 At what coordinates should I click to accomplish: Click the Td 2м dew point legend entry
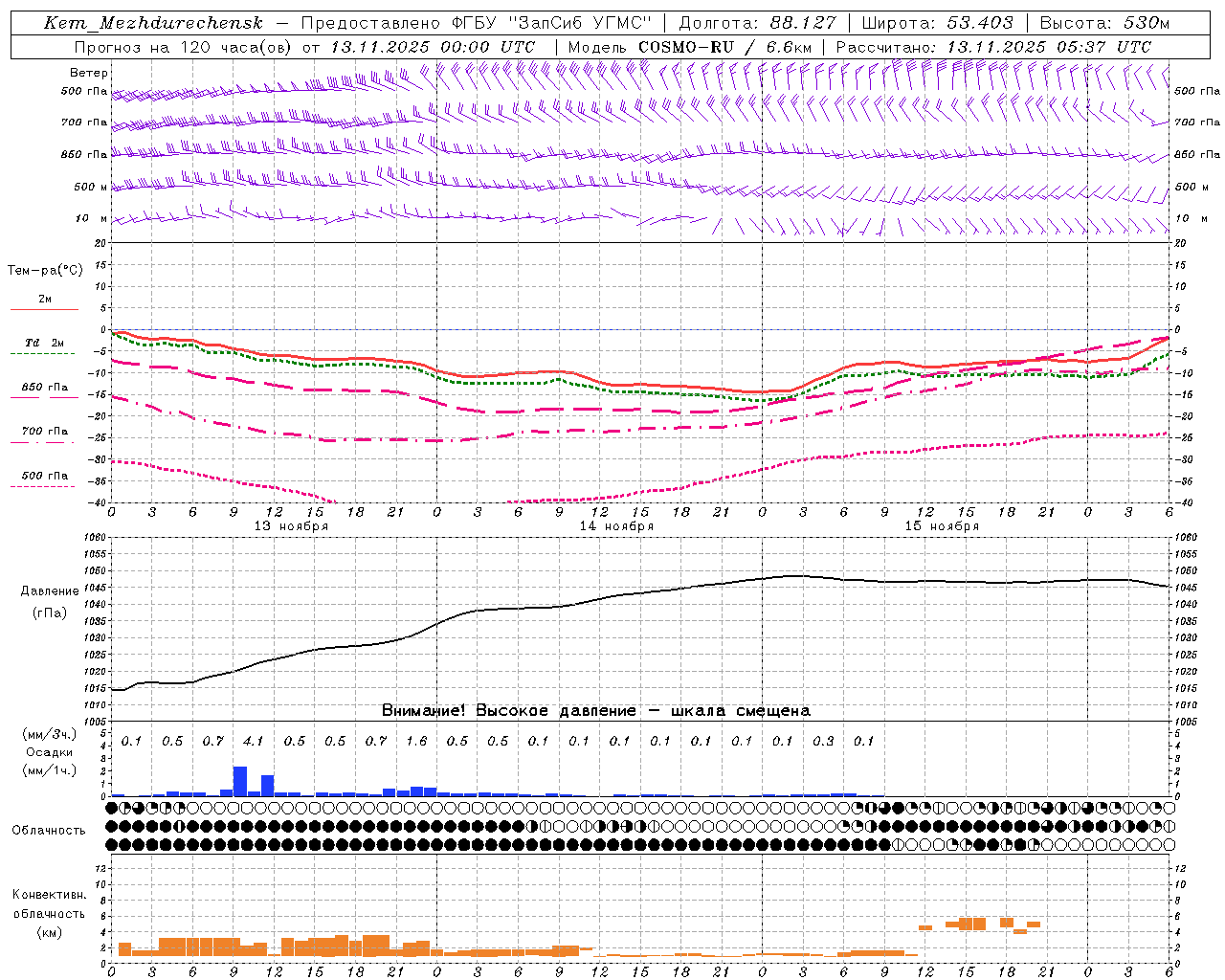point(44,345)
